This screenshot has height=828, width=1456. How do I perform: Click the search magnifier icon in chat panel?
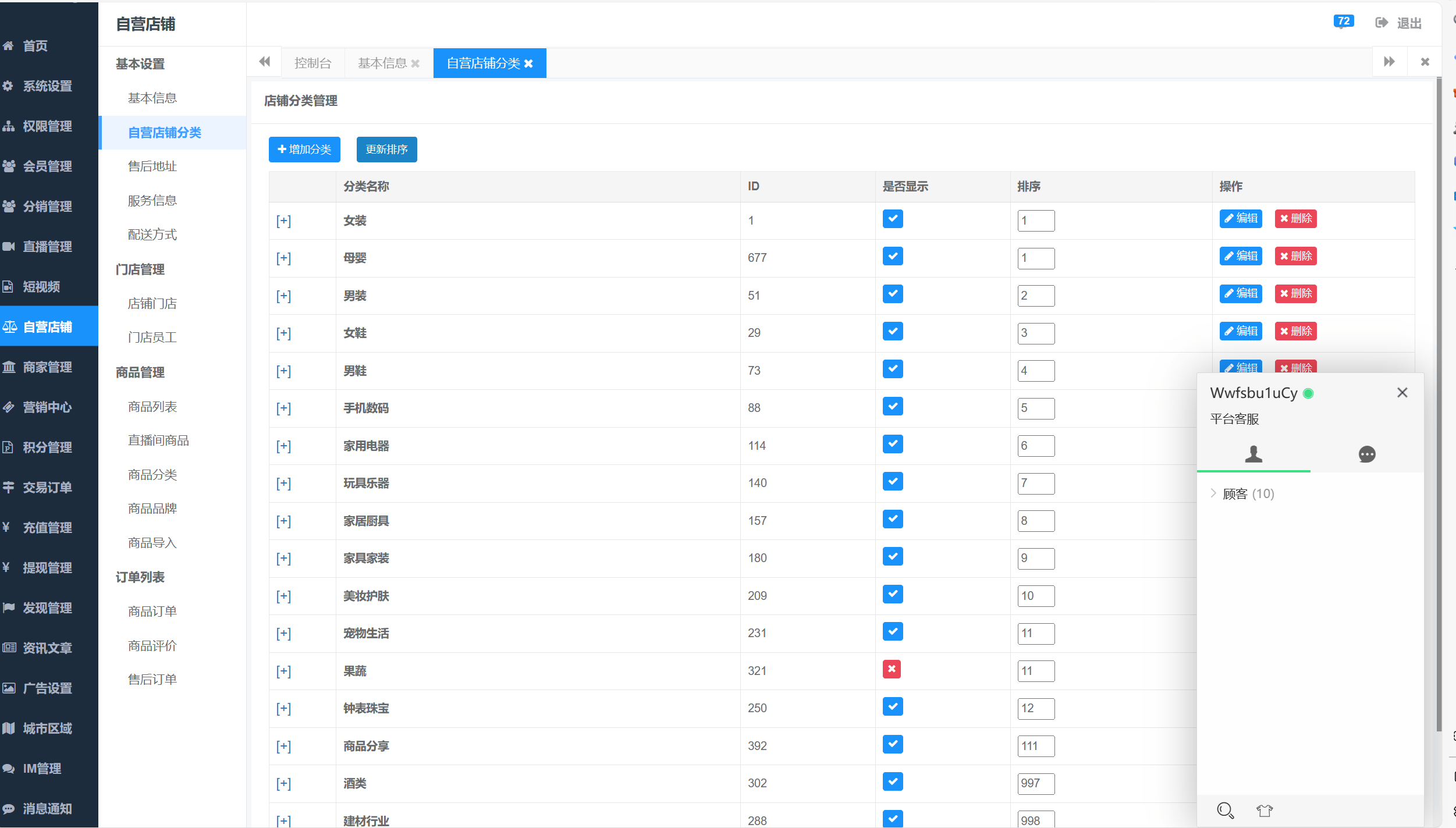[x=1225, y=810]
